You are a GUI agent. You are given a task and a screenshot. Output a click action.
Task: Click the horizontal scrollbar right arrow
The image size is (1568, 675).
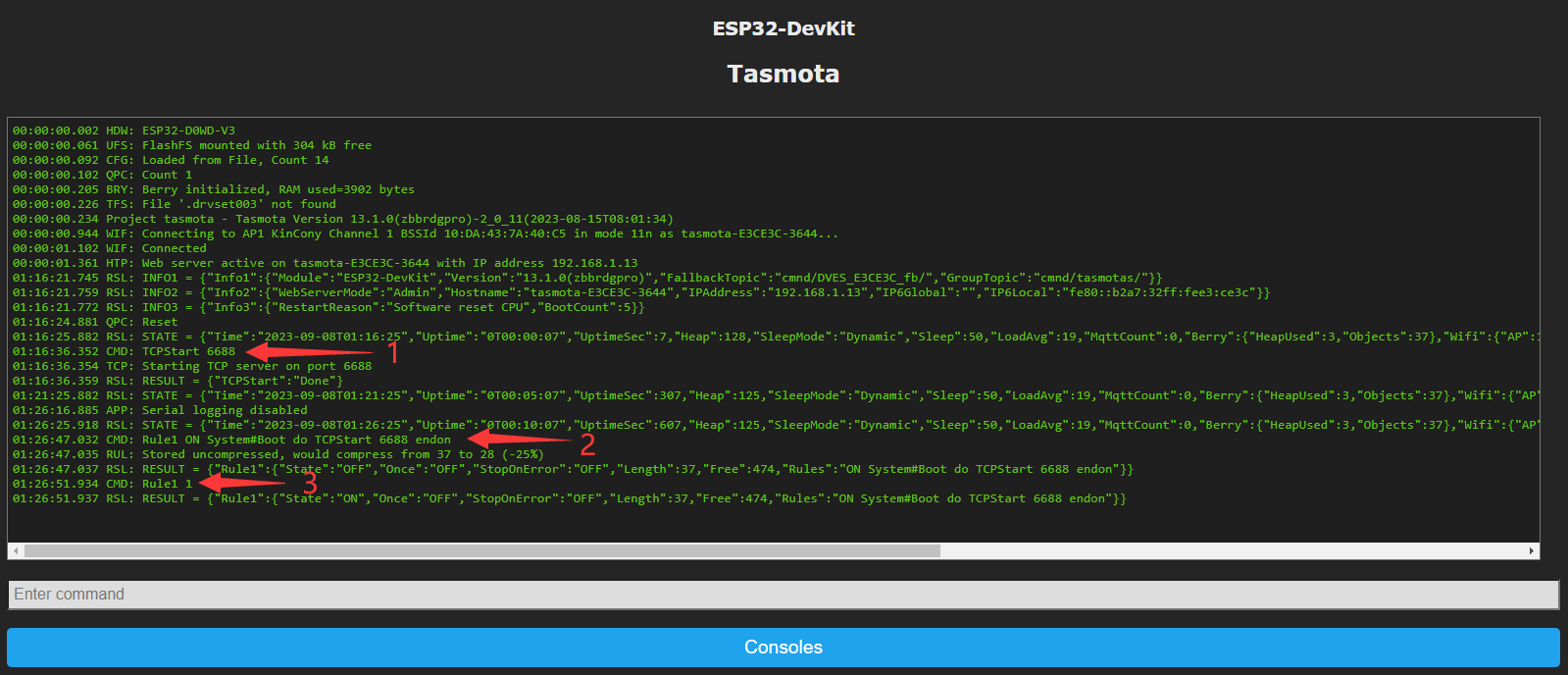[x=1531, y=551]
